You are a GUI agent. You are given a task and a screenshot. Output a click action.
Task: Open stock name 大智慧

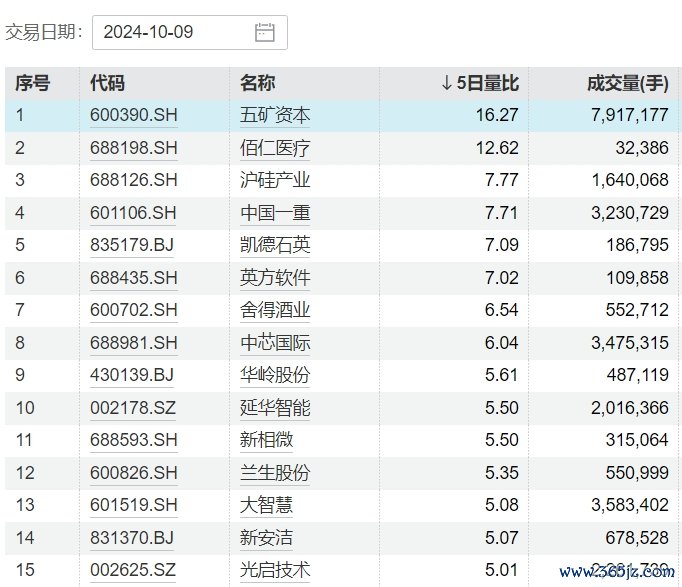pos(266,505)
